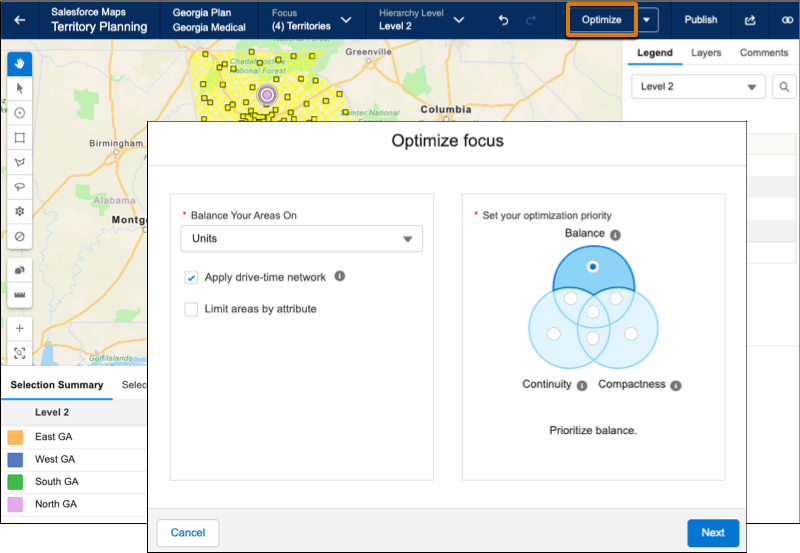Click the undo arrow

click(503, 20)
